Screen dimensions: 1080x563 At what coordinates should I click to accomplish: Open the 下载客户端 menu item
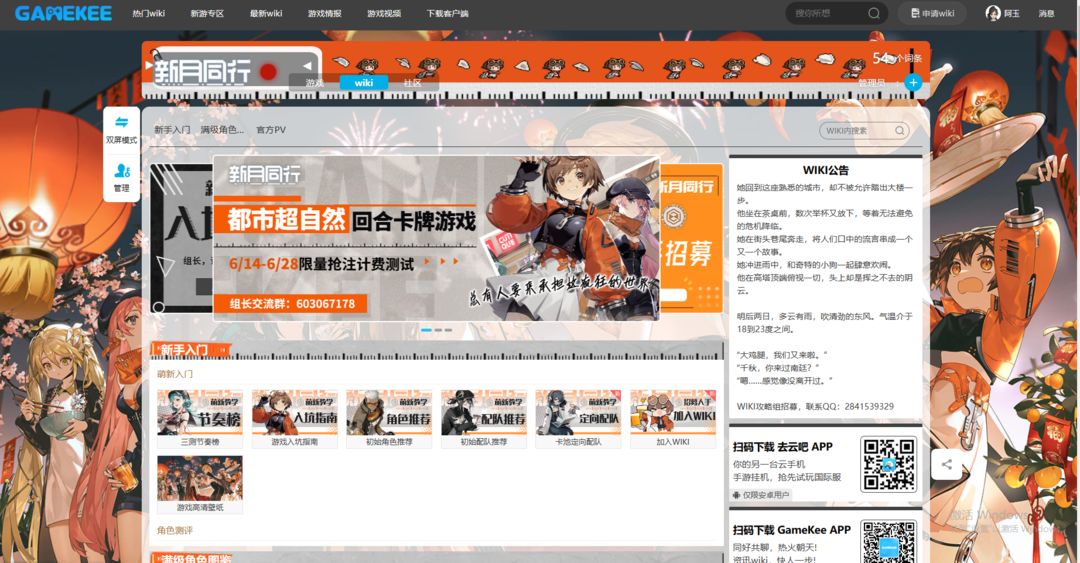tap(447, 13)
